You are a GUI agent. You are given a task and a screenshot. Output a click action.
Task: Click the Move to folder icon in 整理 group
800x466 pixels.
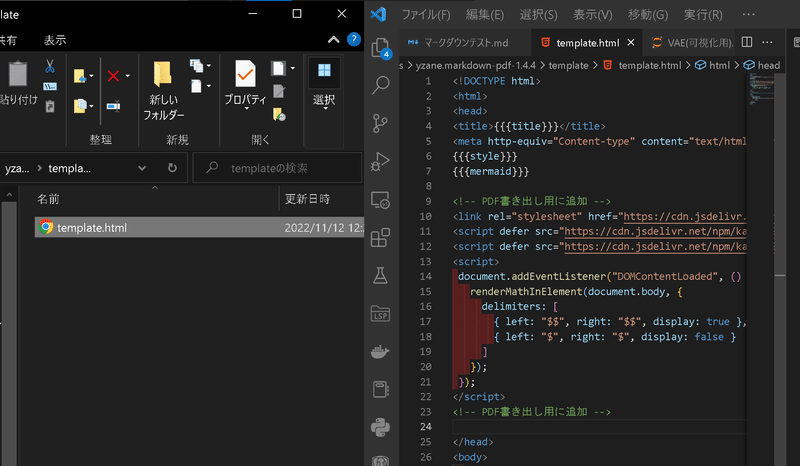point(80,76)
